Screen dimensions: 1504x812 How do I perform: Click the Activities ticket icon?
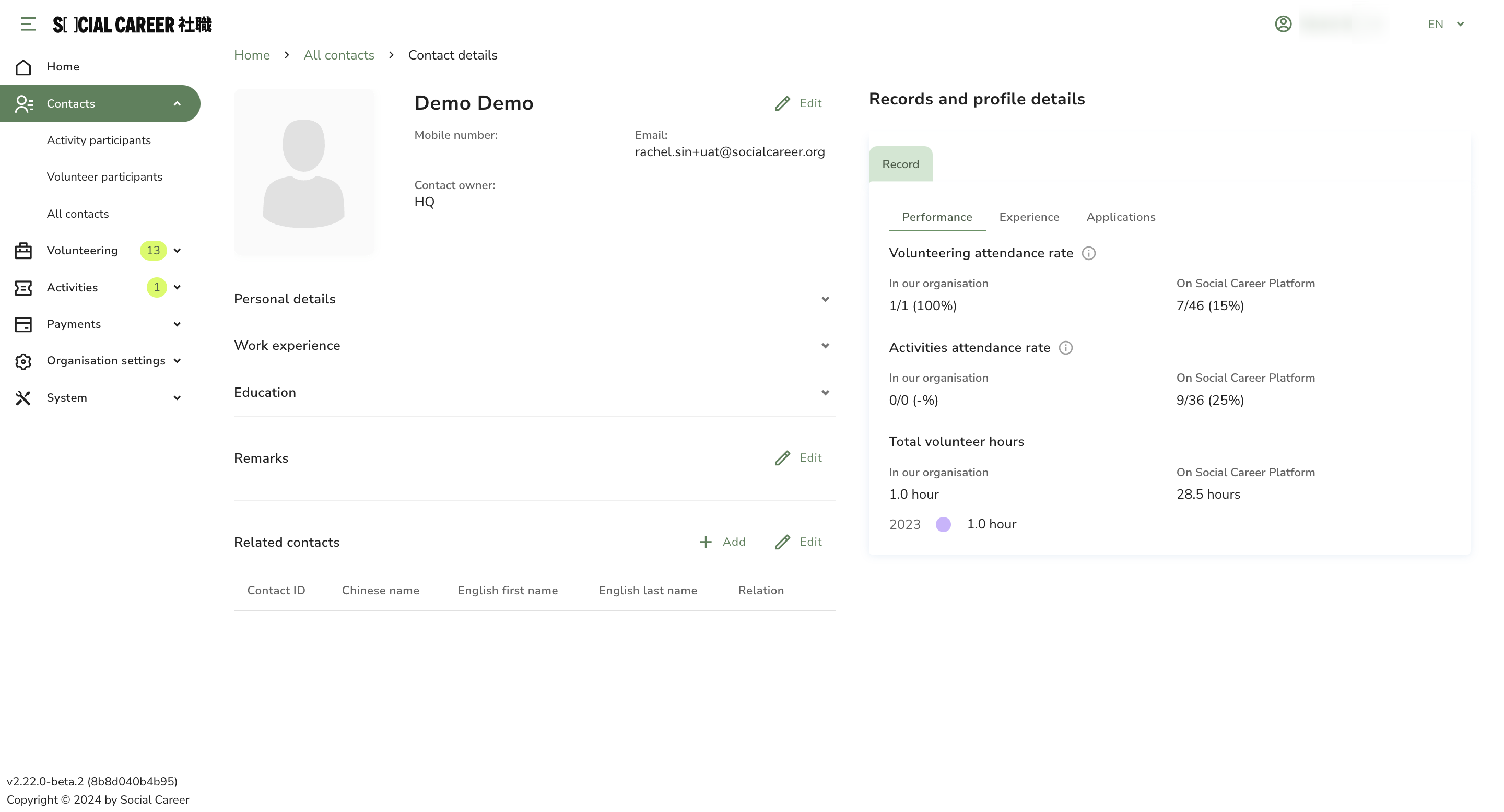pos(23,287)
